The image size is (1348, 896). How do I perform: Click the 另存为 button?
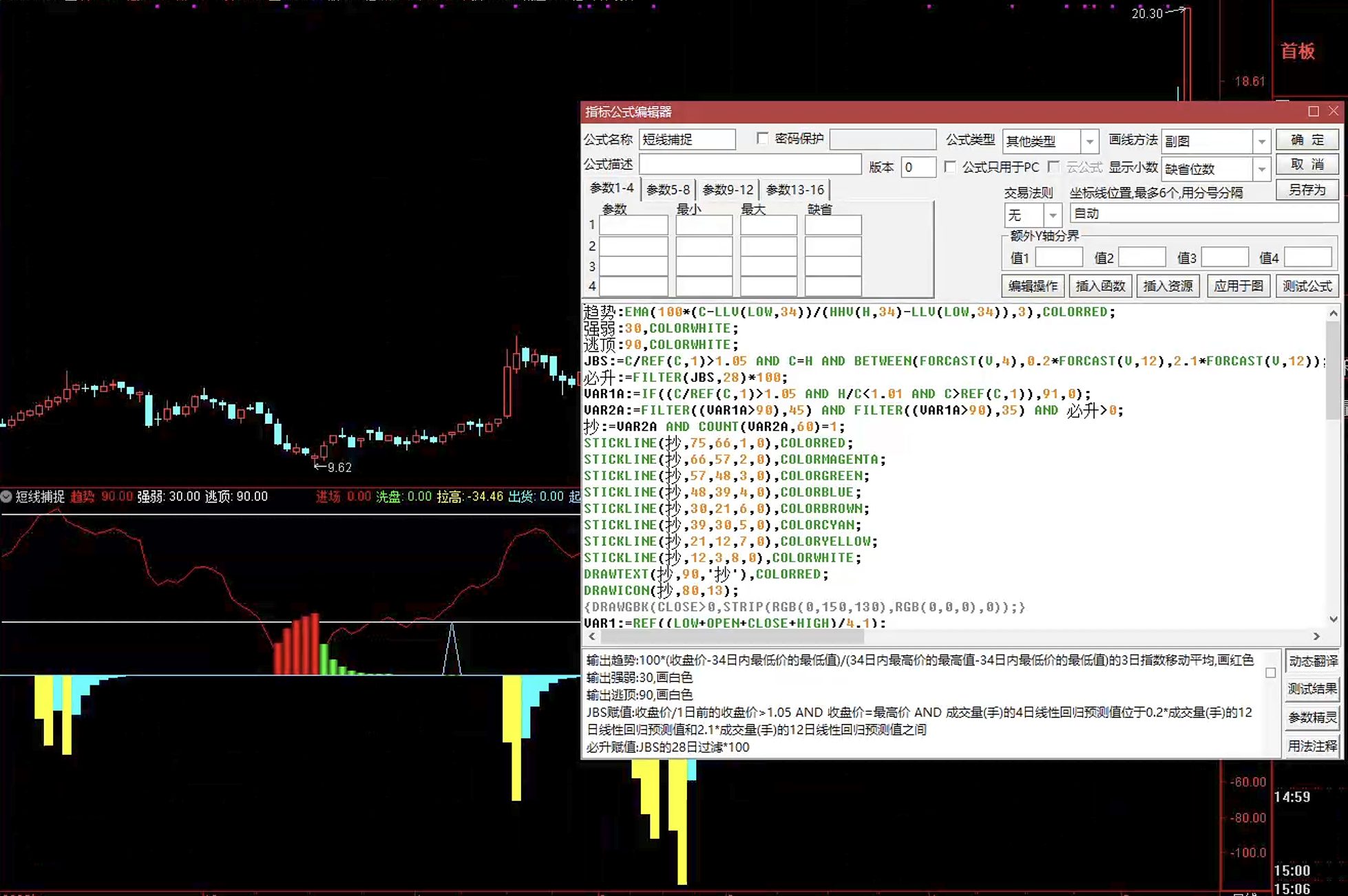pos(1307,189)
